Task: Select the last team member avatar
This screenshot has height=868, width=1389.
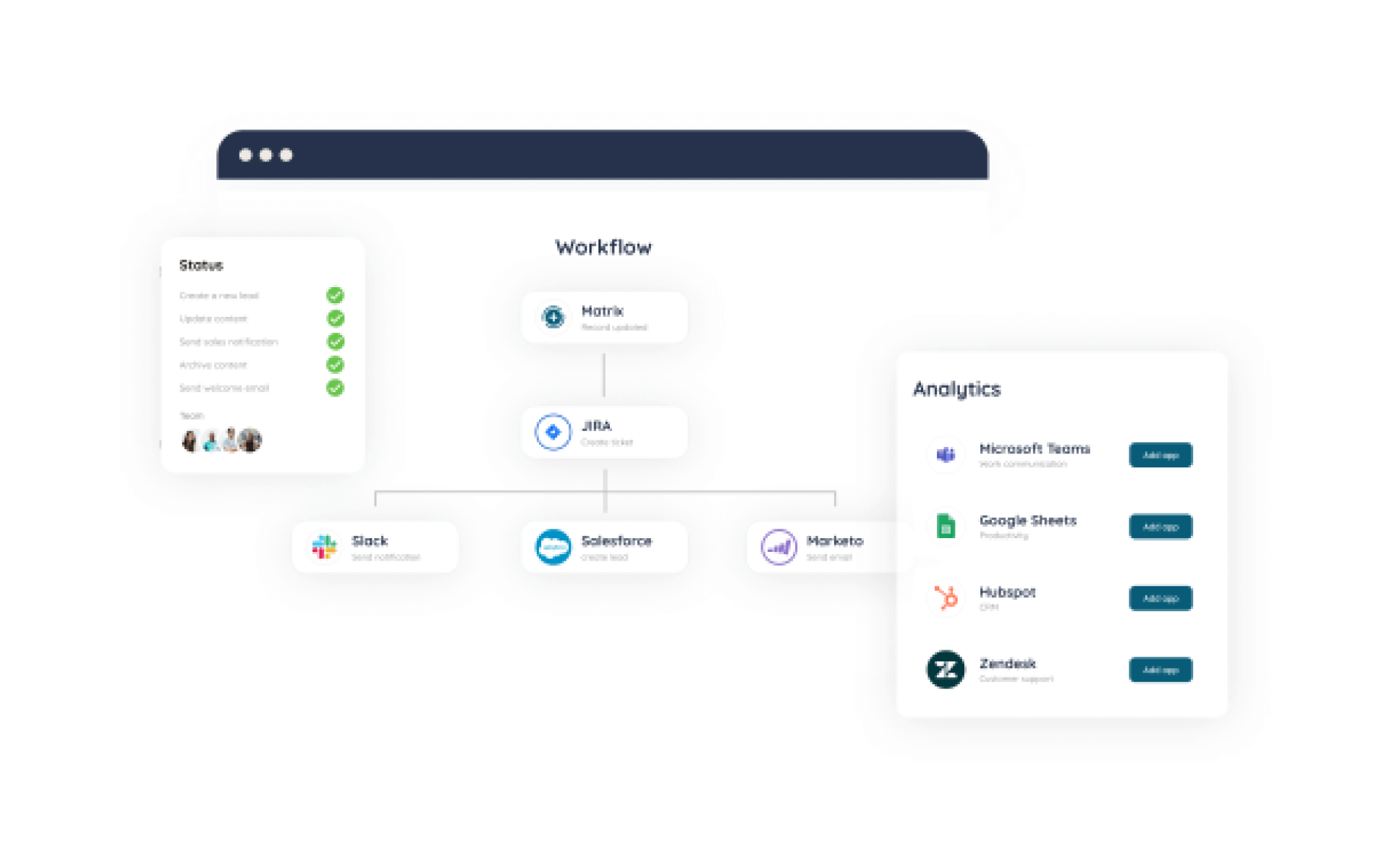Action: tap(250, 441)
